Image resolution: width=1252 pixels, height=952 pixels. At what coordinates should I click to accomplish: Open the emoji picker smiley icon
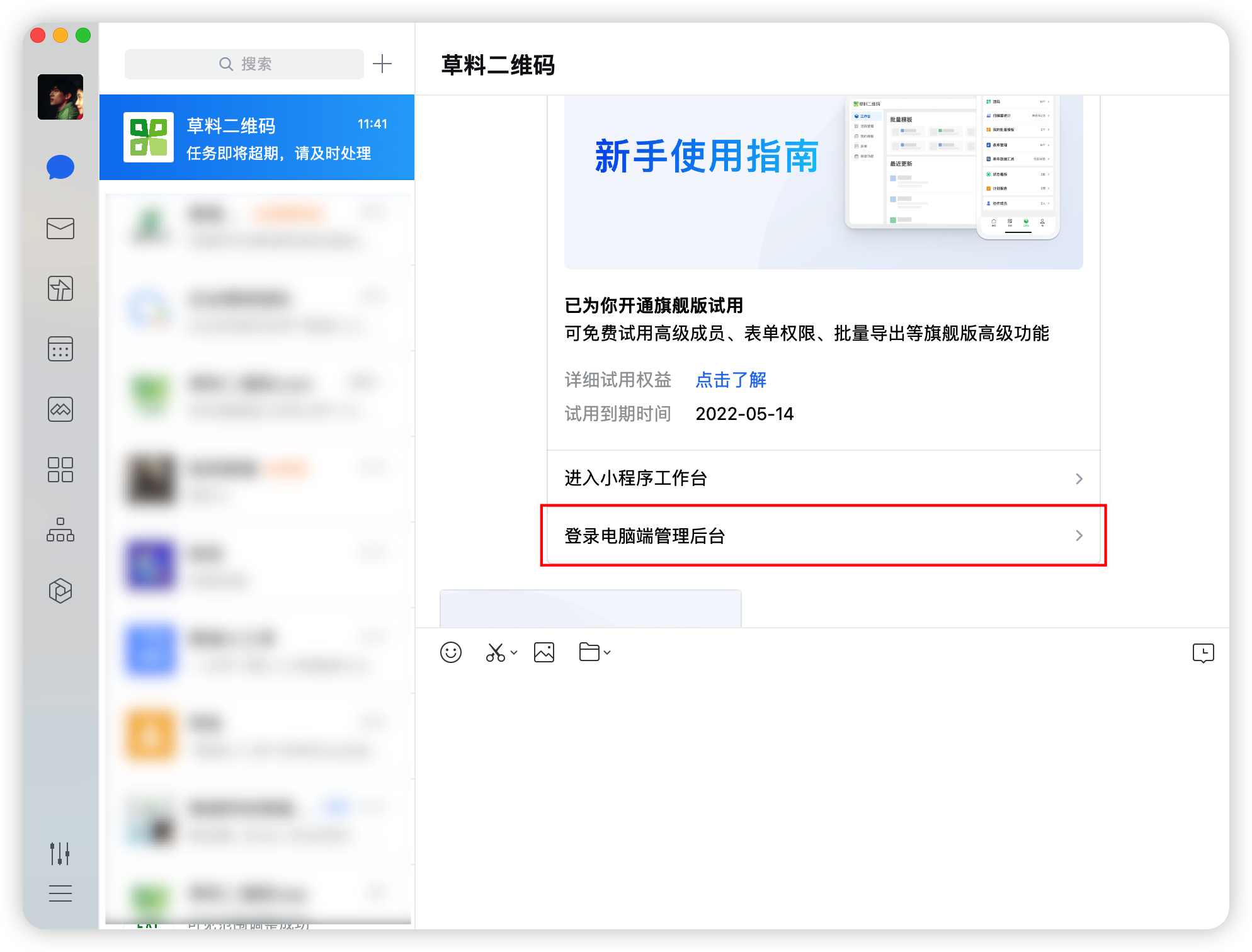451,652
